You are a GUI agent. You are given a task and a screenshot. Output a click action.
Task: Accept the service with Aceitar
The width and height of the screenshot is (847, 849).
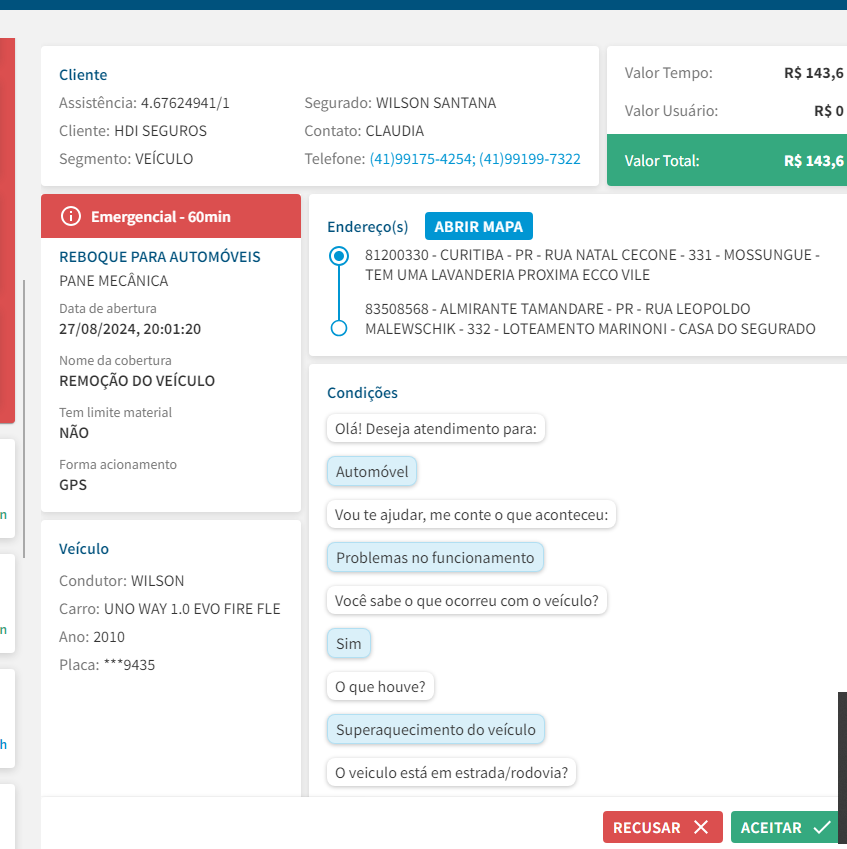(785, 827)
